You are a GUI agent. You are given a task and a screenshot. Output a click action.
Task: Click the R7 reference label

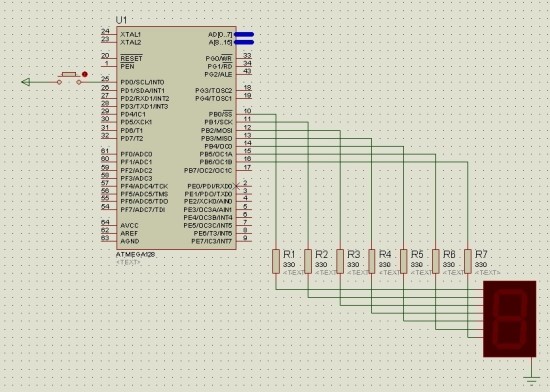[x=481, y=254]
